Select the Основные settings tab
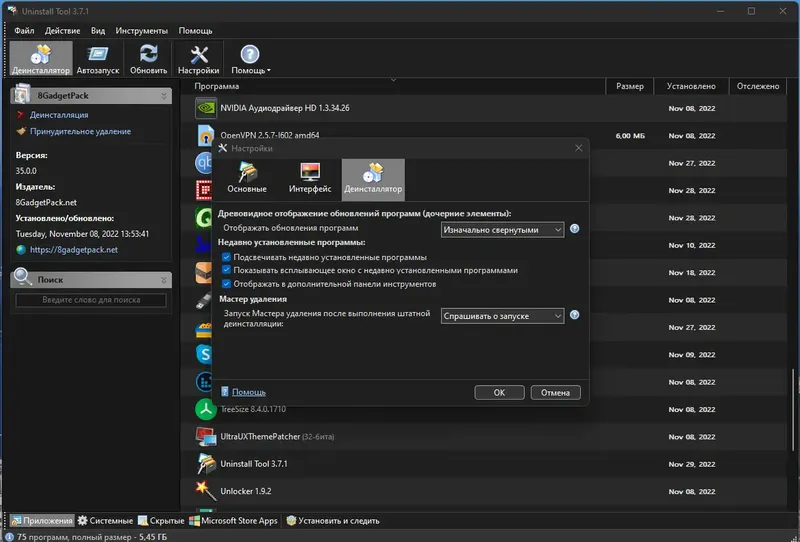800x542 pixels. [x=247, y=179]
